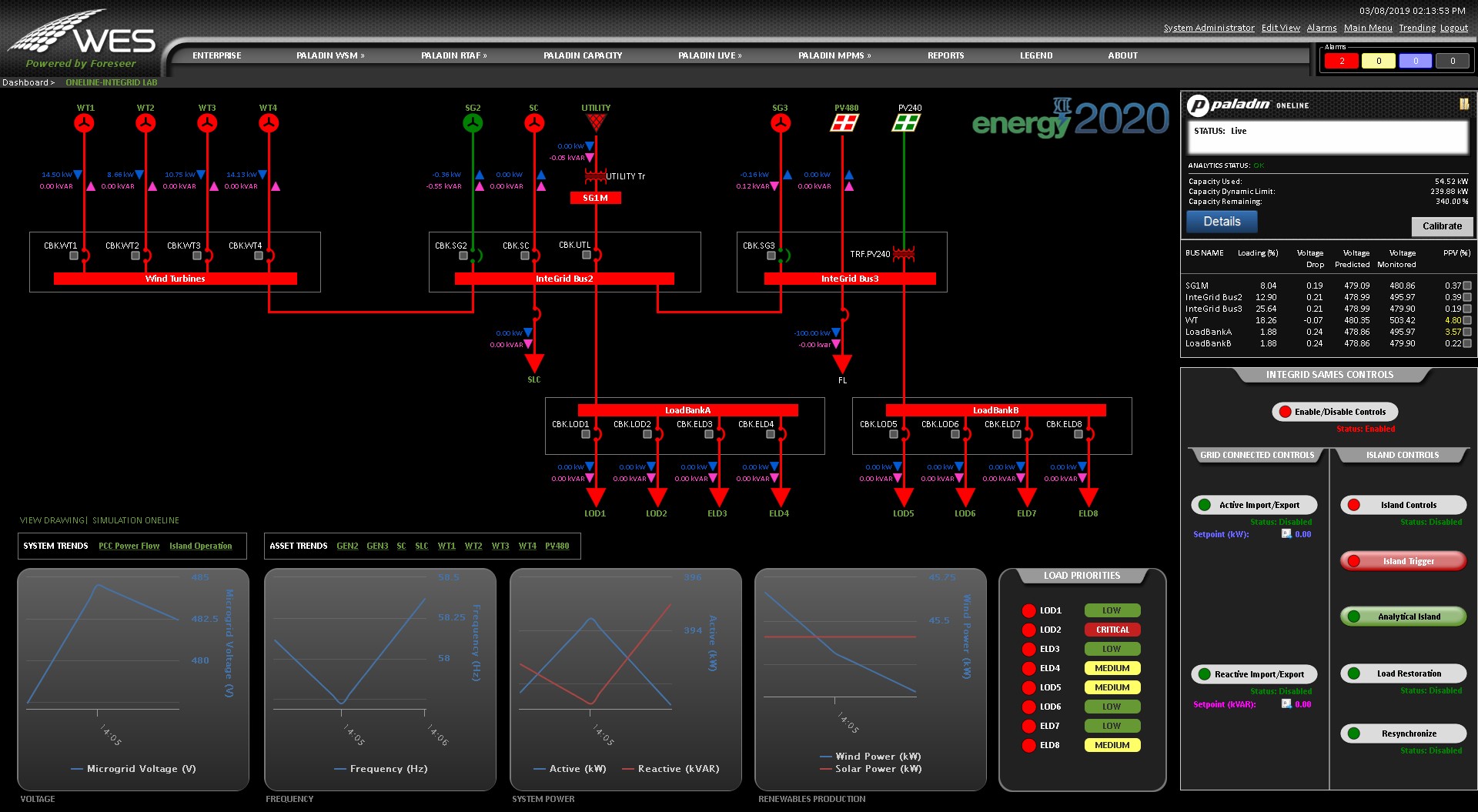Click the red alarm counter showing 2

coord(1342,62)
